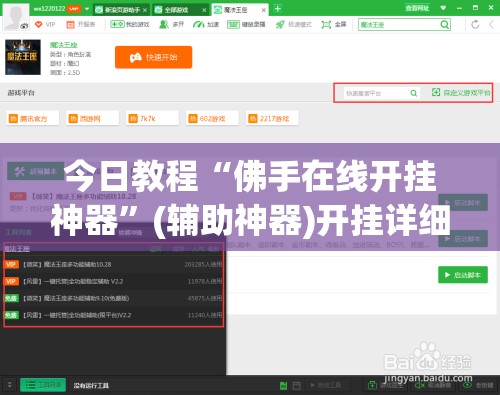Close the 全部游戏 tab
Screen dimensions: 500x395
(x=204, y=10)
